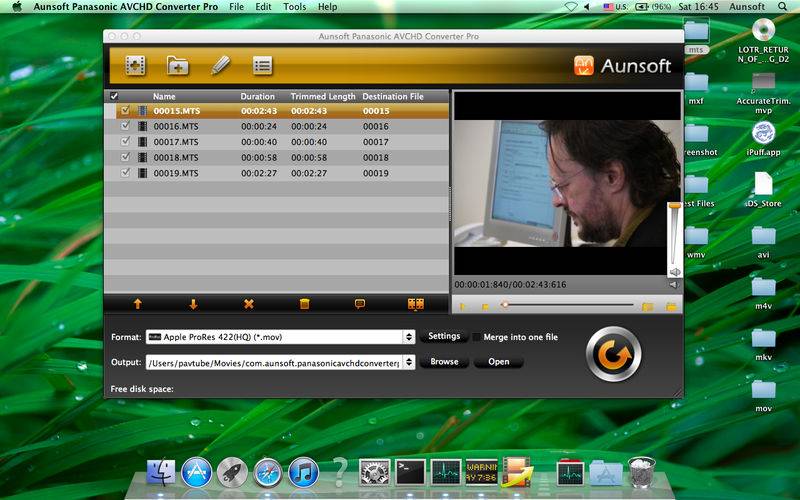Click the Destination File column header

pyautogui.click(x=393, y=96)
